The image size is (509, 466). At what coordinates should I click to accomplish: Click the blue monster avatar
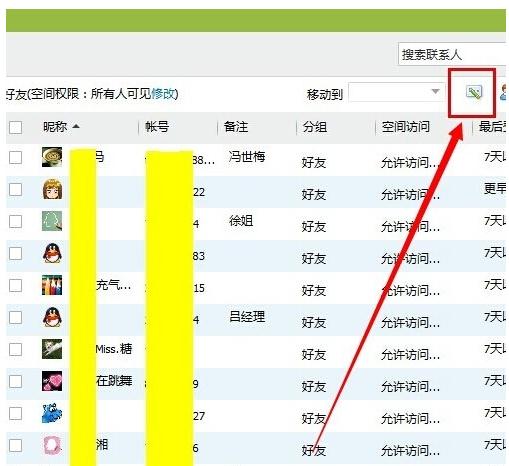pos(52,413)
